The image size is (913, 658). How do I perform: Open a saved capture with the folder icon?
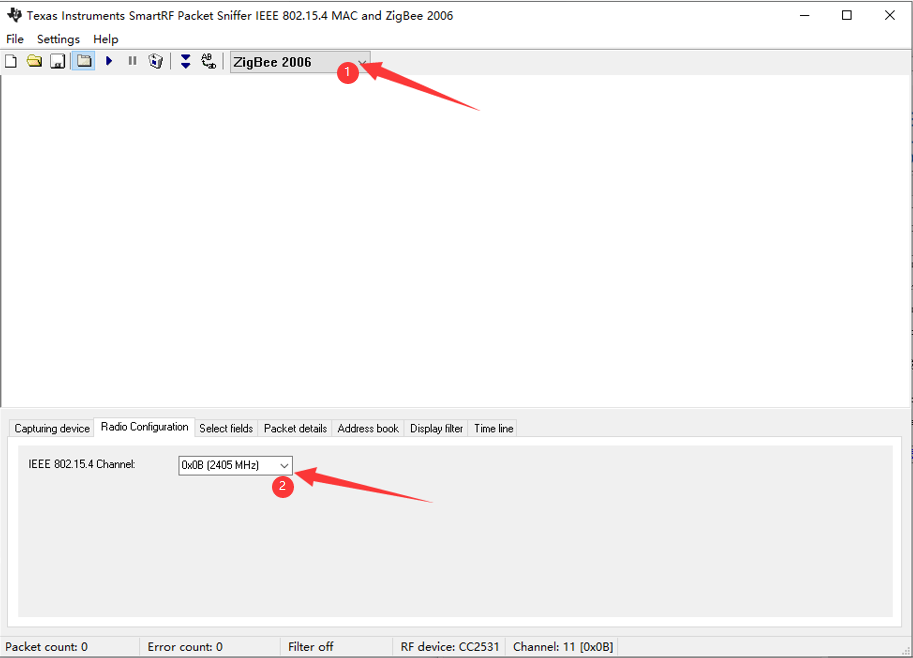coord(34,61)
